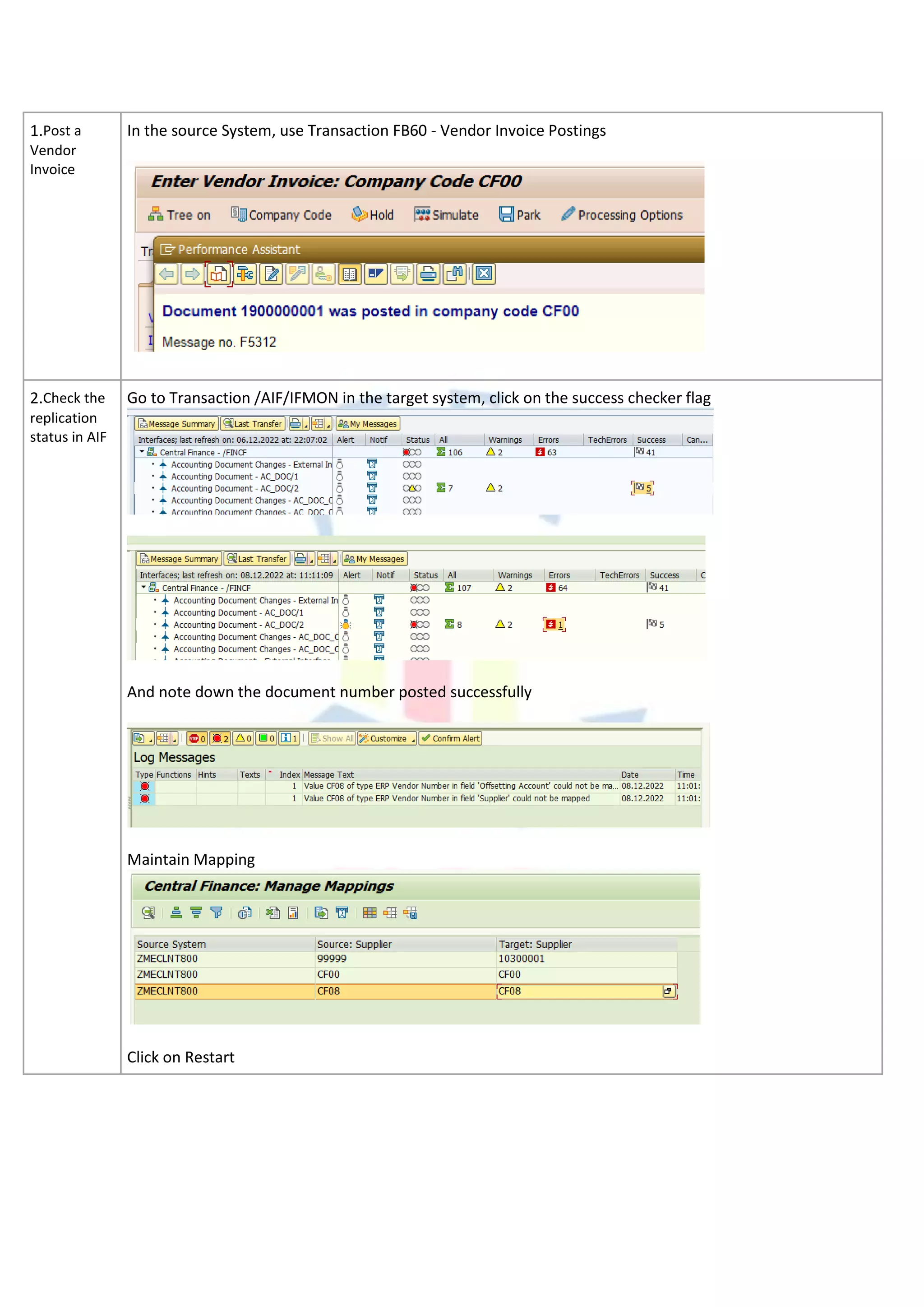The width and height of the screenshot is (924, 1307).
Task: Open My Messages in 06.12.2022 monitor
Action: pyautogui.click(x=368, y=424)
